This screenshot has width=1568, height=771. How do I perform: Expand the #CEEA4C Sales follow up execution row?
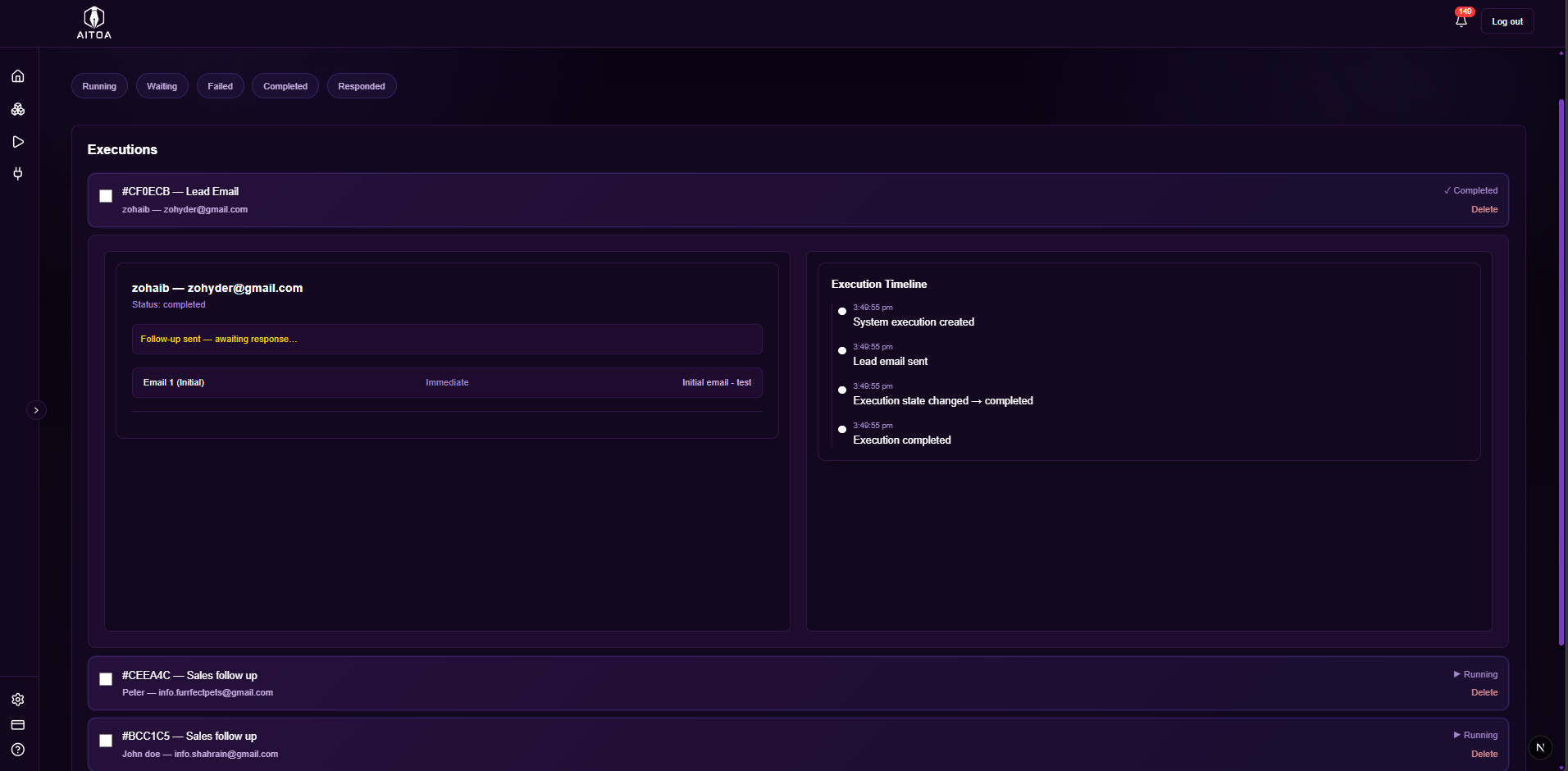(738, 683)
